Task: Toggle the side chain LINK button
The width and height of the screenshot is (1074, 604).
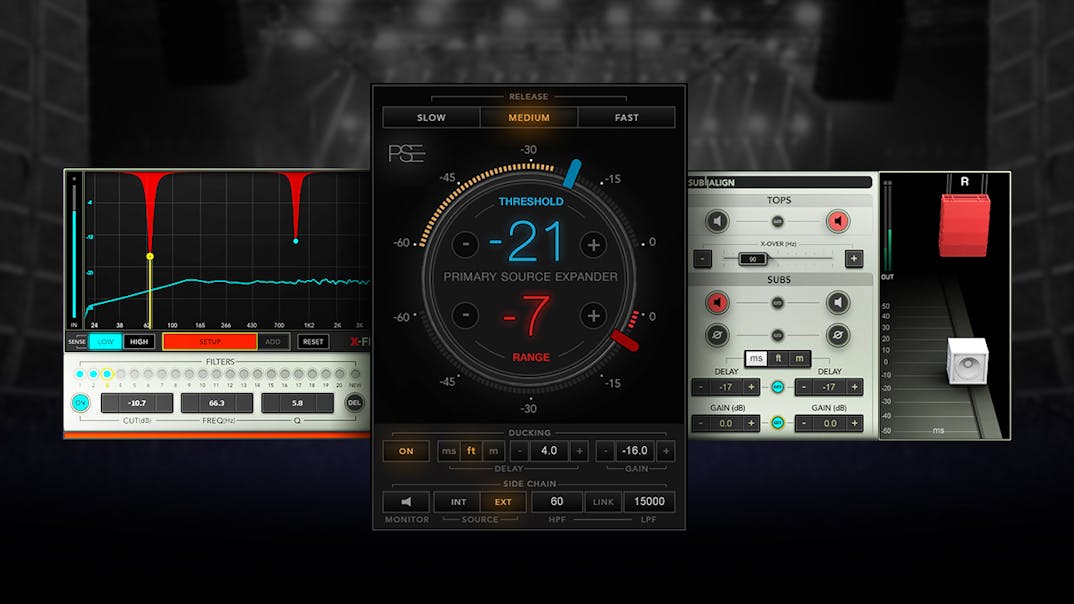Action: pos(603,502)
